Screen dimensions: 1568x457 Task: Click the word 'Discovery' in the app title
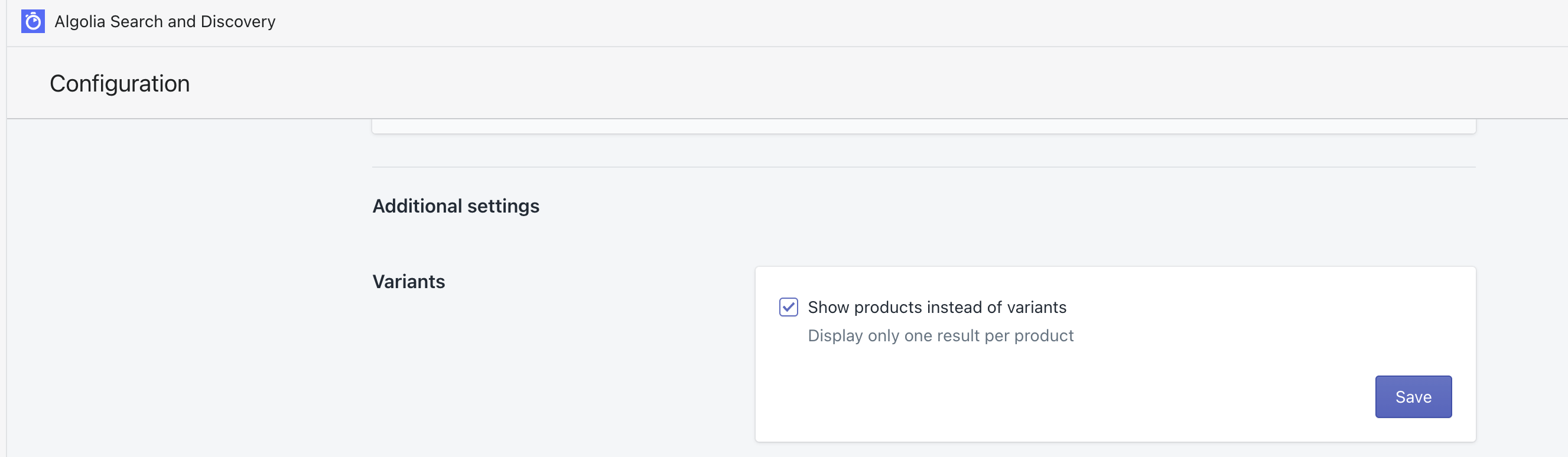[x=238, y=21]
